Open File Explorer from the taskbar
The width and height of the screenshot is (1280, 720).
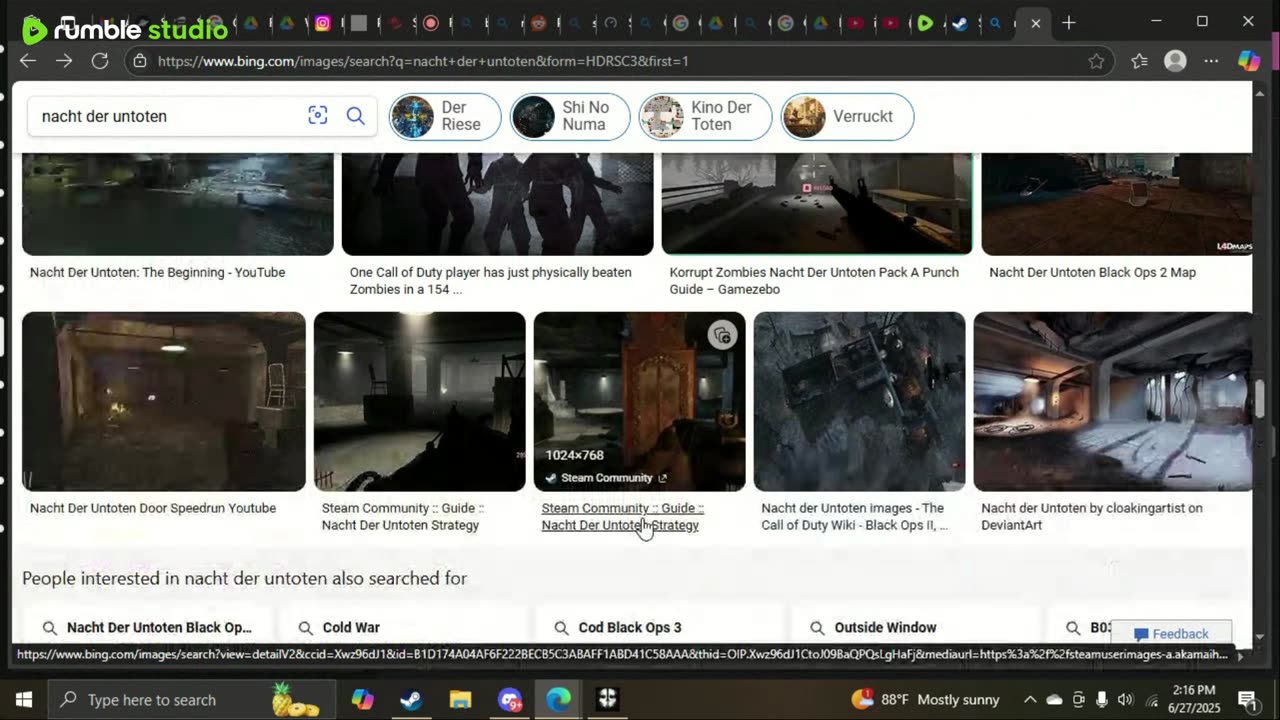point(460,700)
